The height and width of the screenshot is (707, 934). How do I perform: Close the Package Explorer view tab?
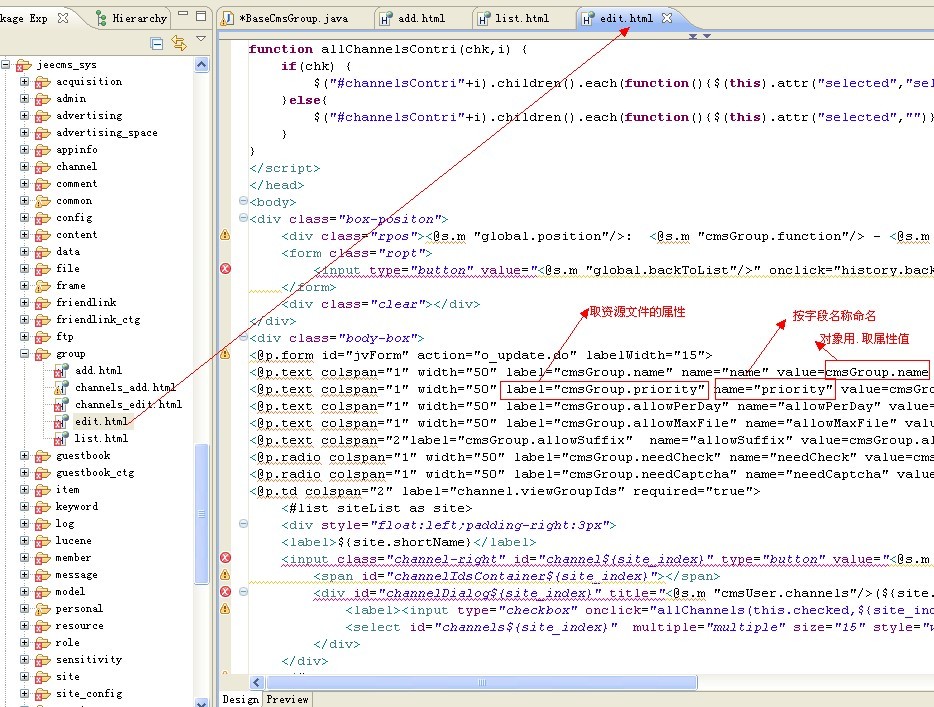(63, 18)
